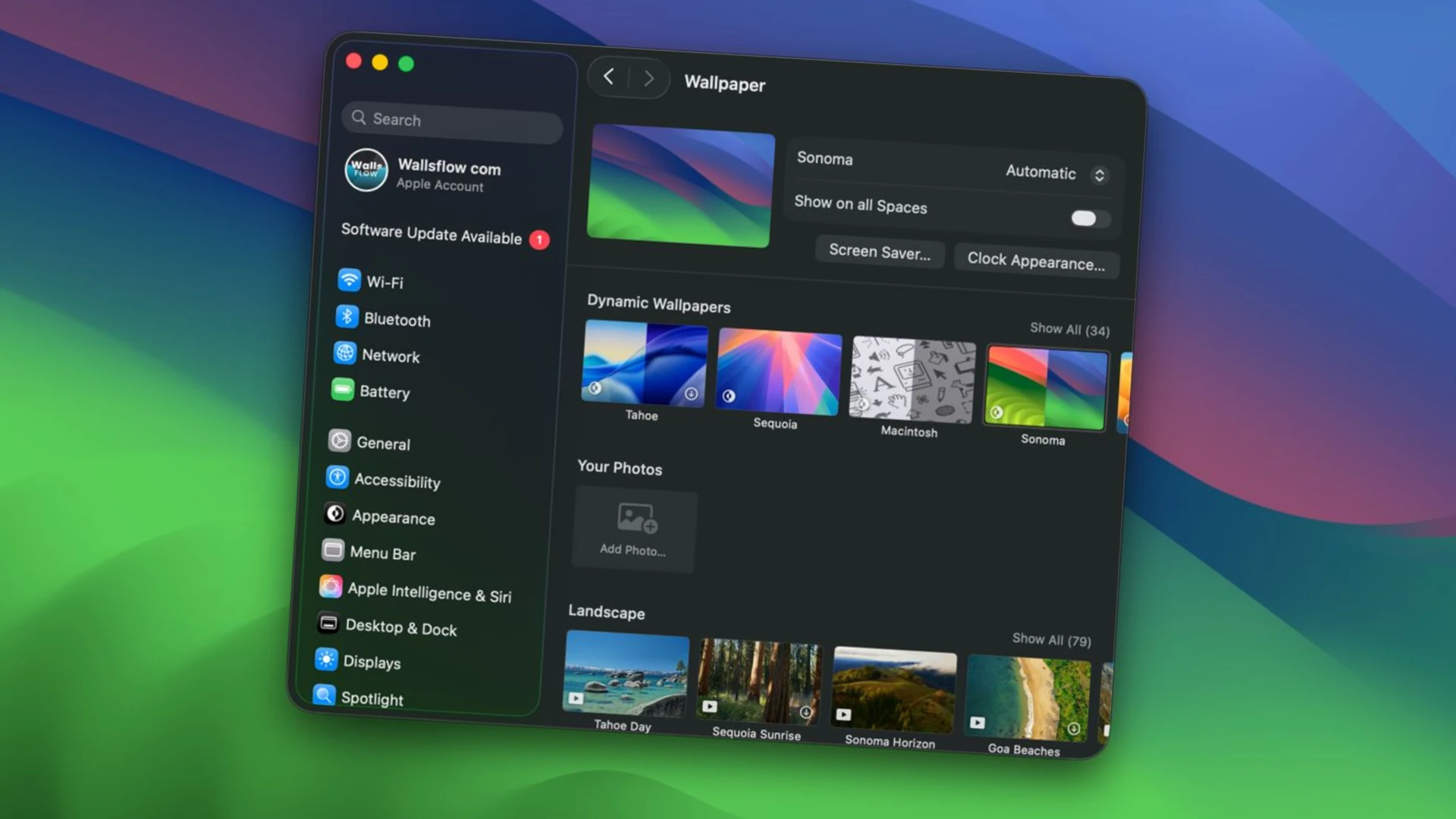Screen dimensions: 1456x819
Task: Select the Network icon in the sidebar
Action: pyautogui.click(x=391, y=356)
